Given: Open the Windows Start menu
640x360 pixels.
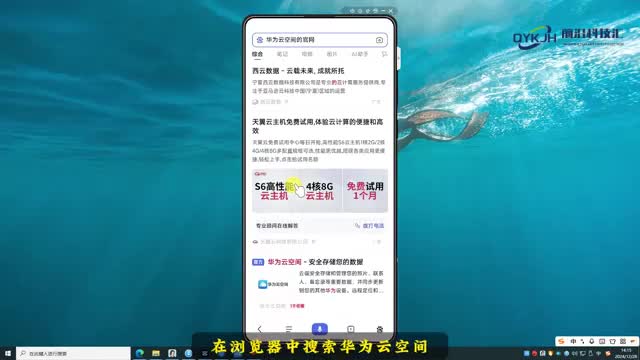Looking at the screenshot, I should coord(8,353).
